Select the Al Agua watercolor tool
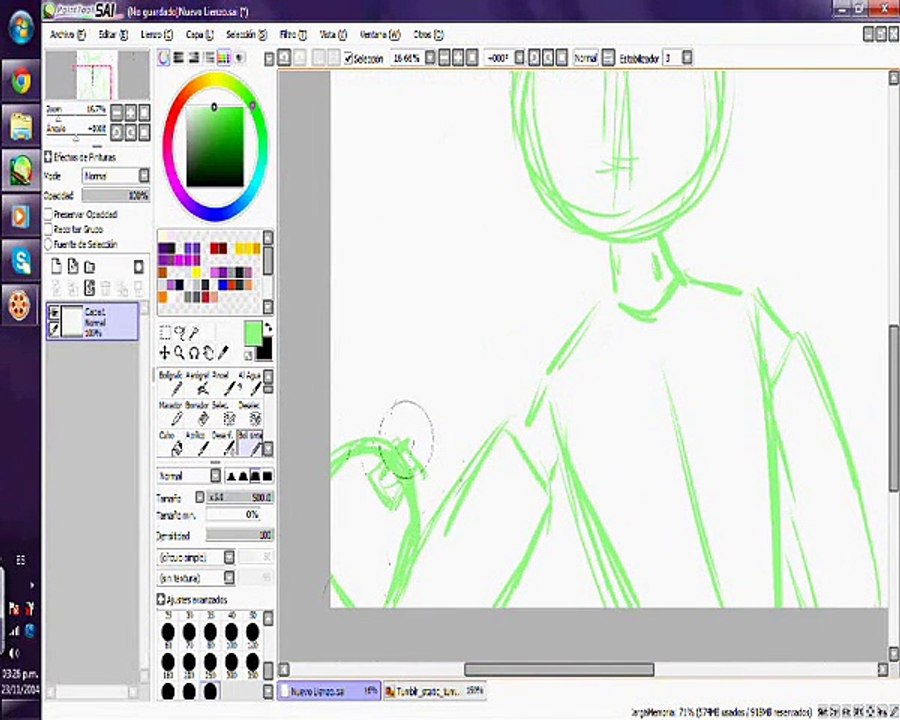 [250, 383]
